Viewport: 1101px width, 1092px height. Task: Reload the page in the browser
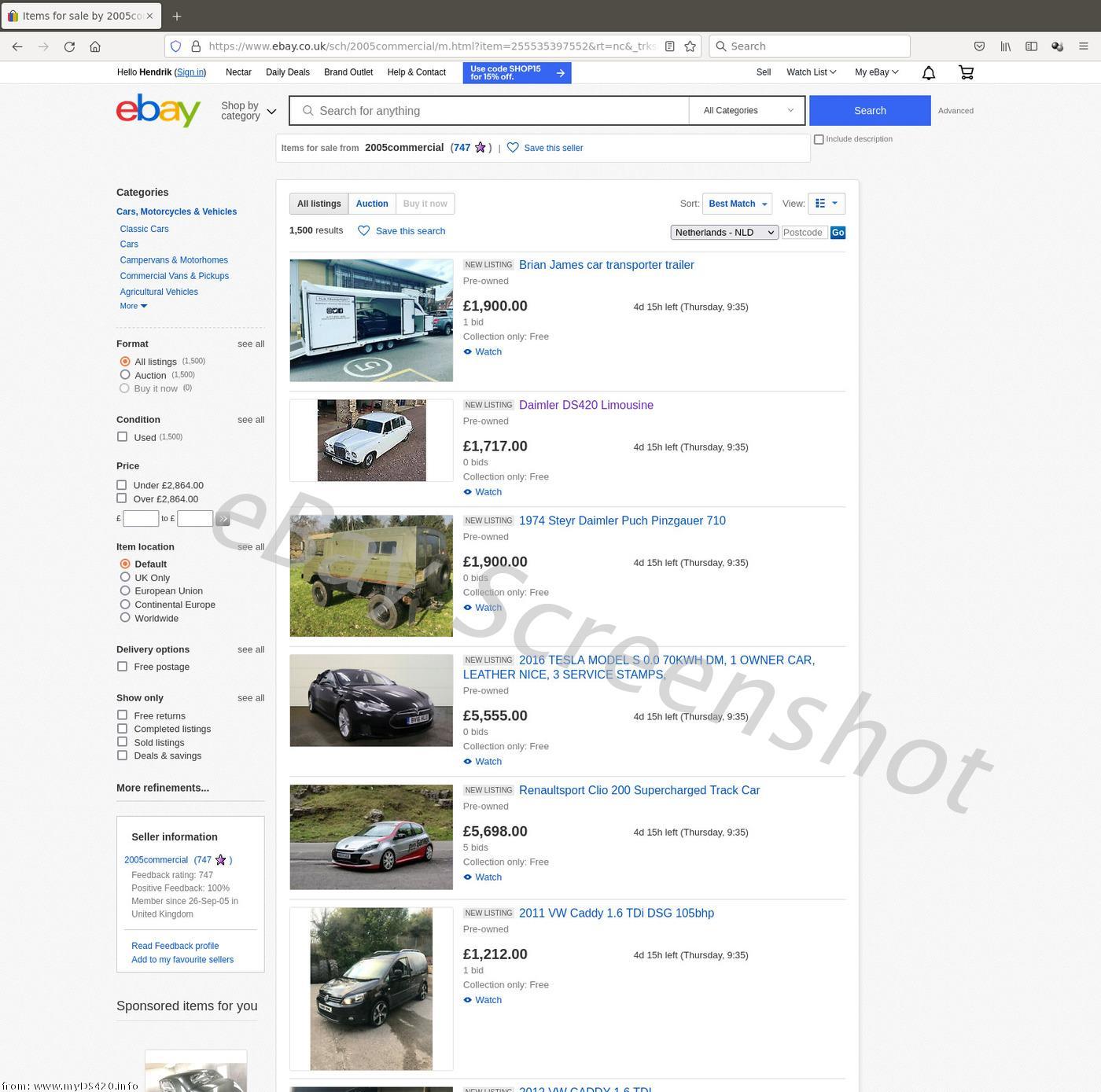tap(69, 46)
